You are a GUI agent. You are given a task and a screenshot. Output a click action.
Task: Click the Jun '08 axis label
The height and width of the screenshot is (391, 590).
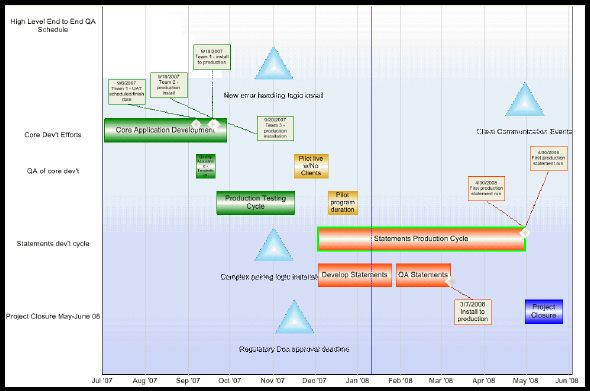click(x=567, y=380)
